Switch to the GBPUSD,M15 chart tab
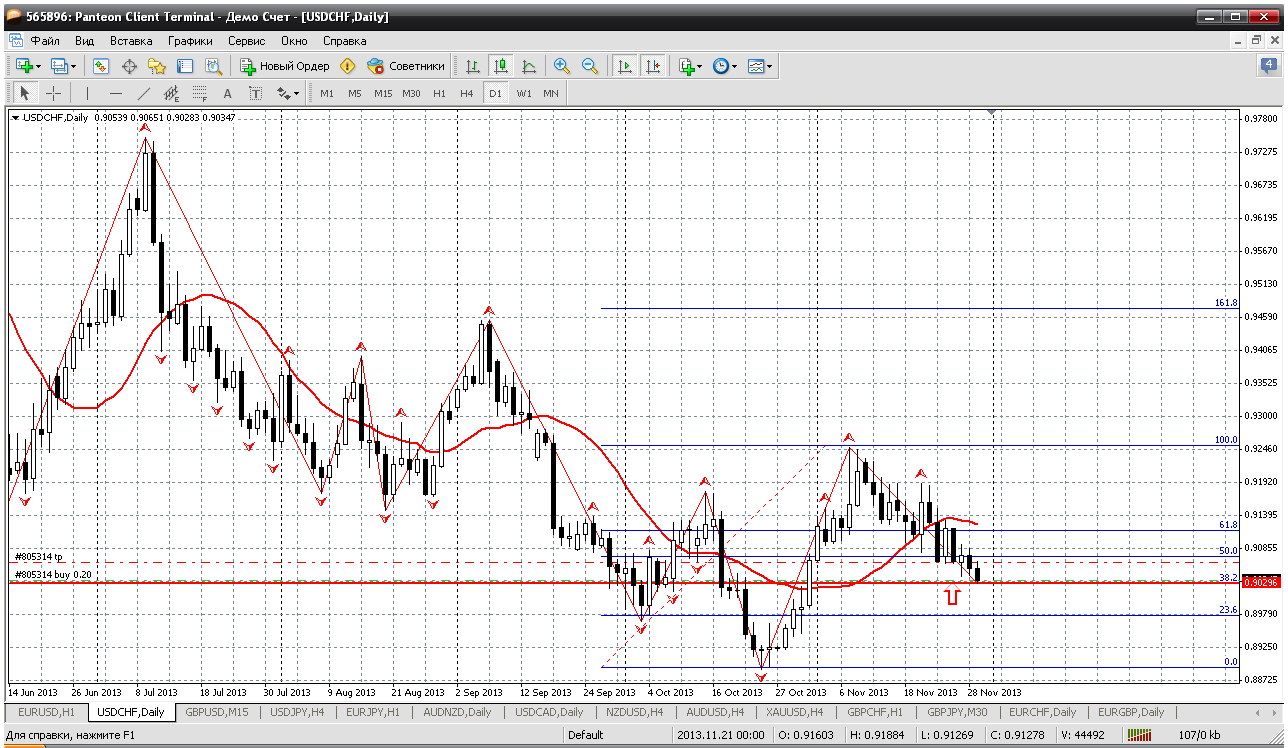The width and height of the screenshot is (1288, 748). coord(217,712)
